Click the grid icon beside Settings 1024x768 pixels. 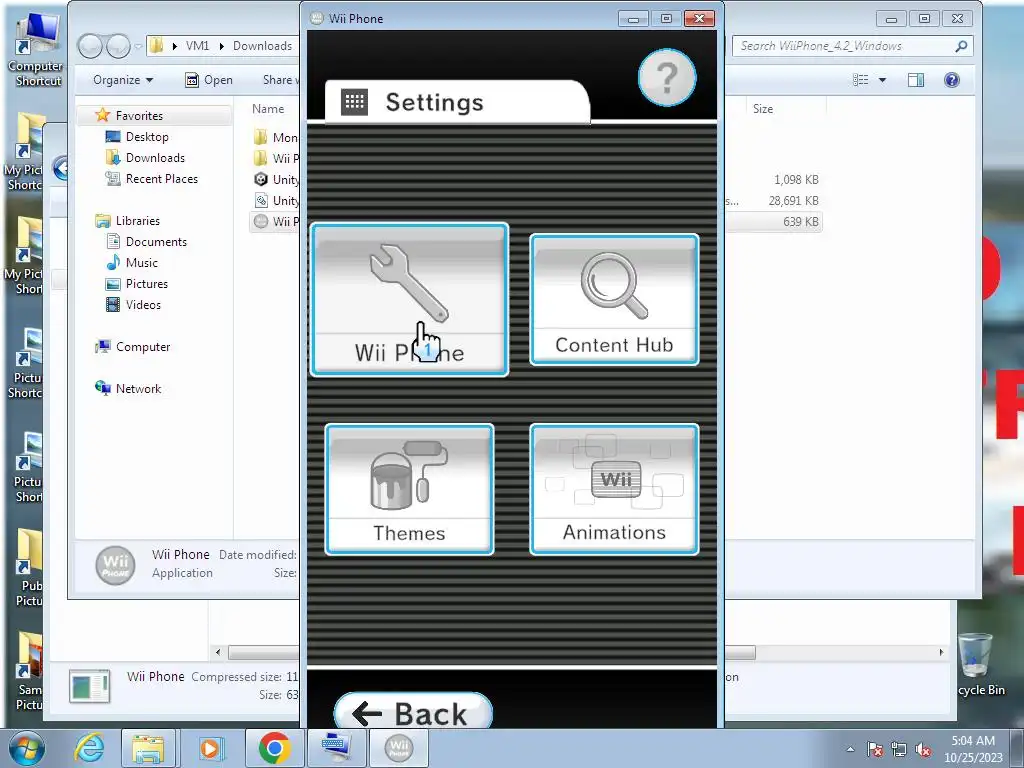355,102
